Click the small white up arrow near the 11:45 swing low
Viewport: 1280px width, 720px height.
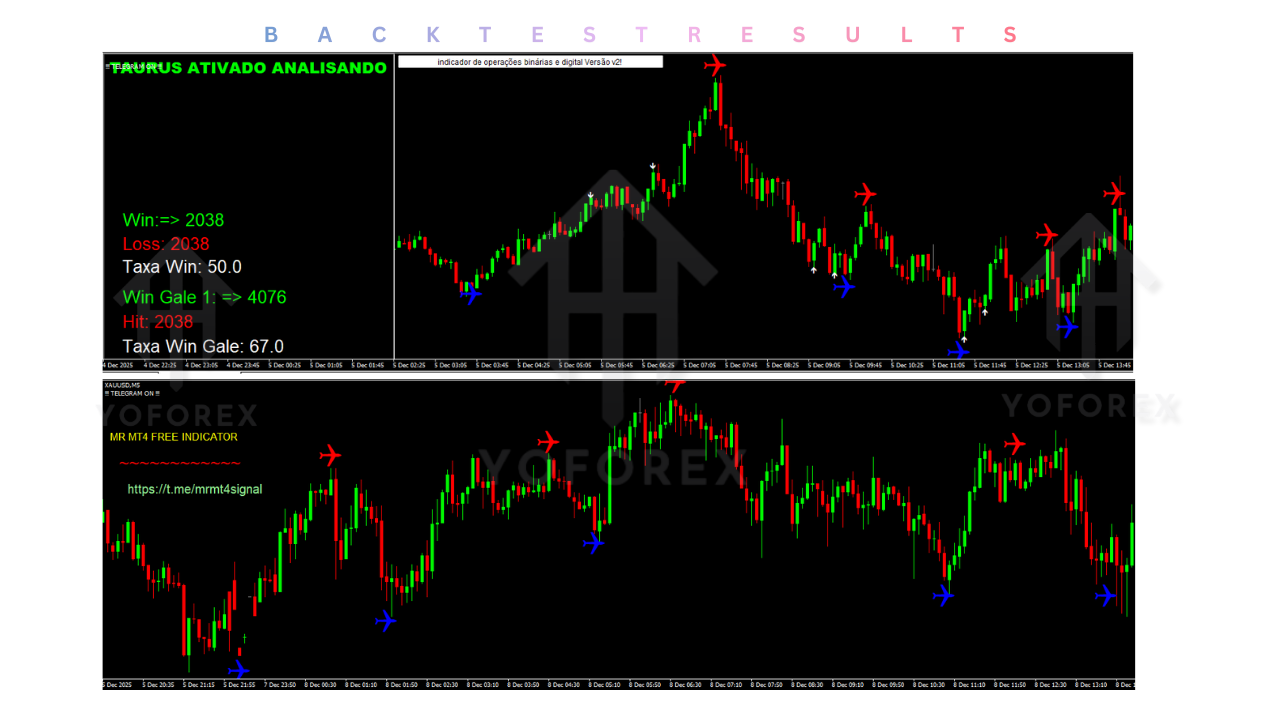[985, 312]
